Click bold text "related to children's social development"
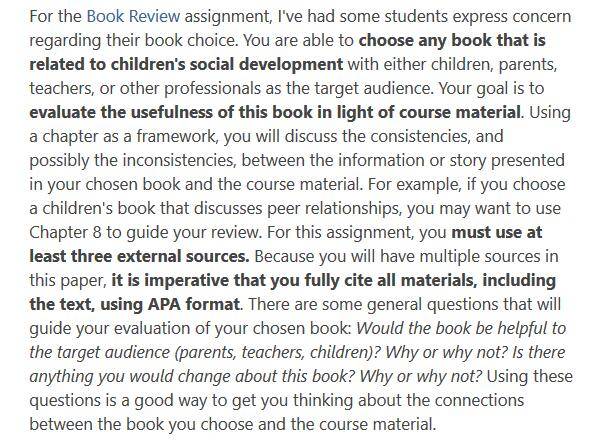This screenshot has width=605, height=446. click(186, 64)
